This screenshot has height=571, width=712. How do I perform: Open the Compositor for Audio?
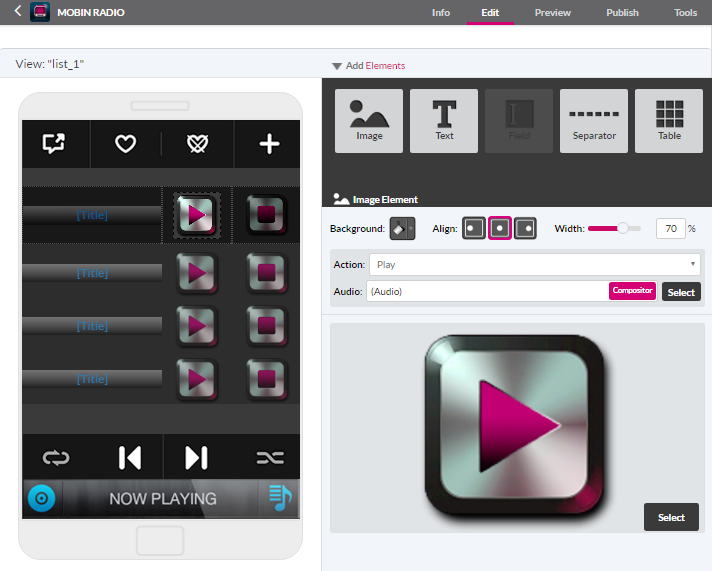[x=632, y=291]
